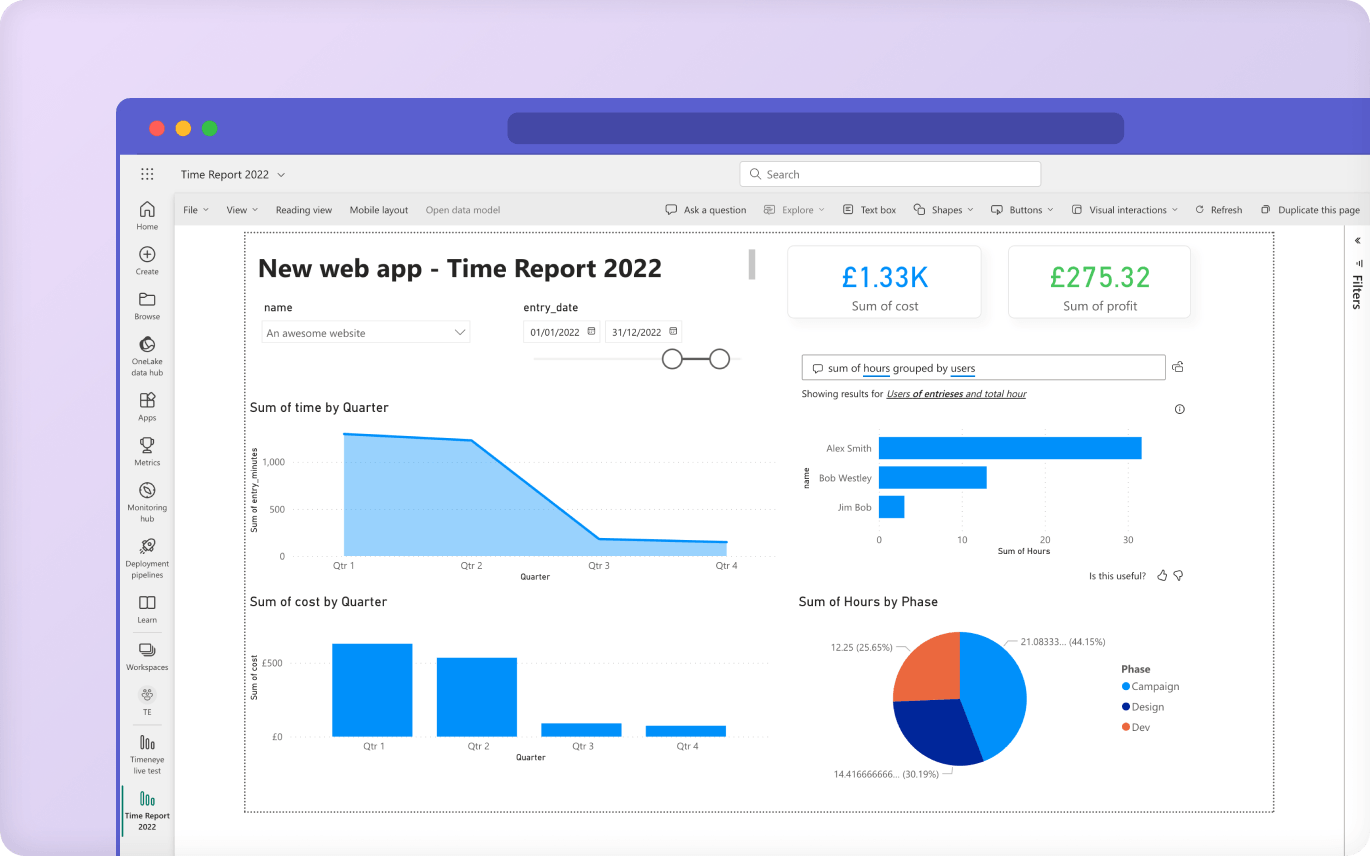The width and height of the screenshot is (1370, 856).
Task: Switch to Reading view
Action: click(304, 210)
